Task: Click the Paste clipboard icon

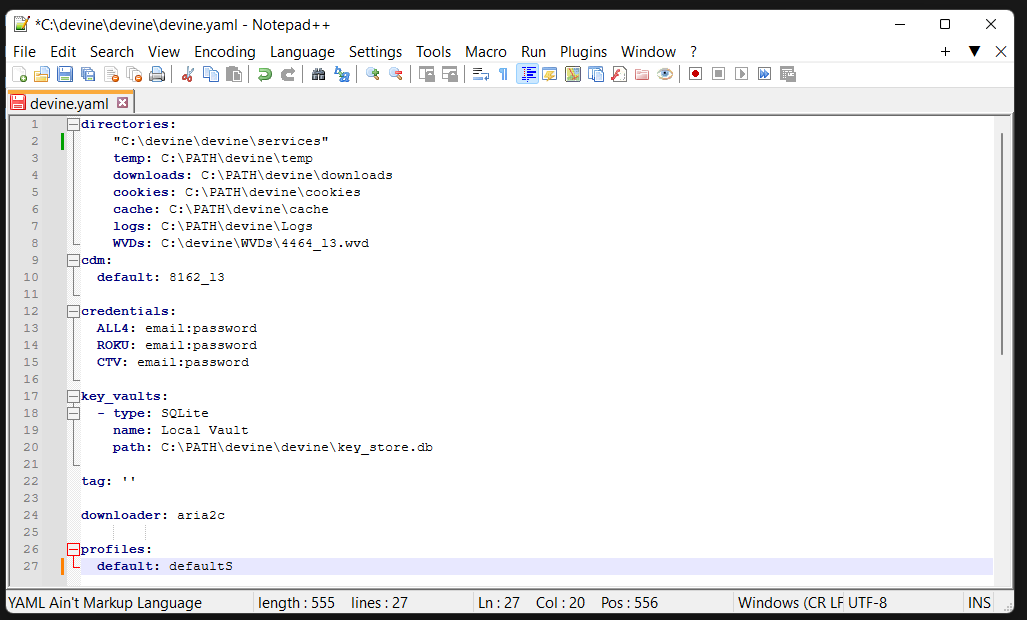Action: click(234, 74)
